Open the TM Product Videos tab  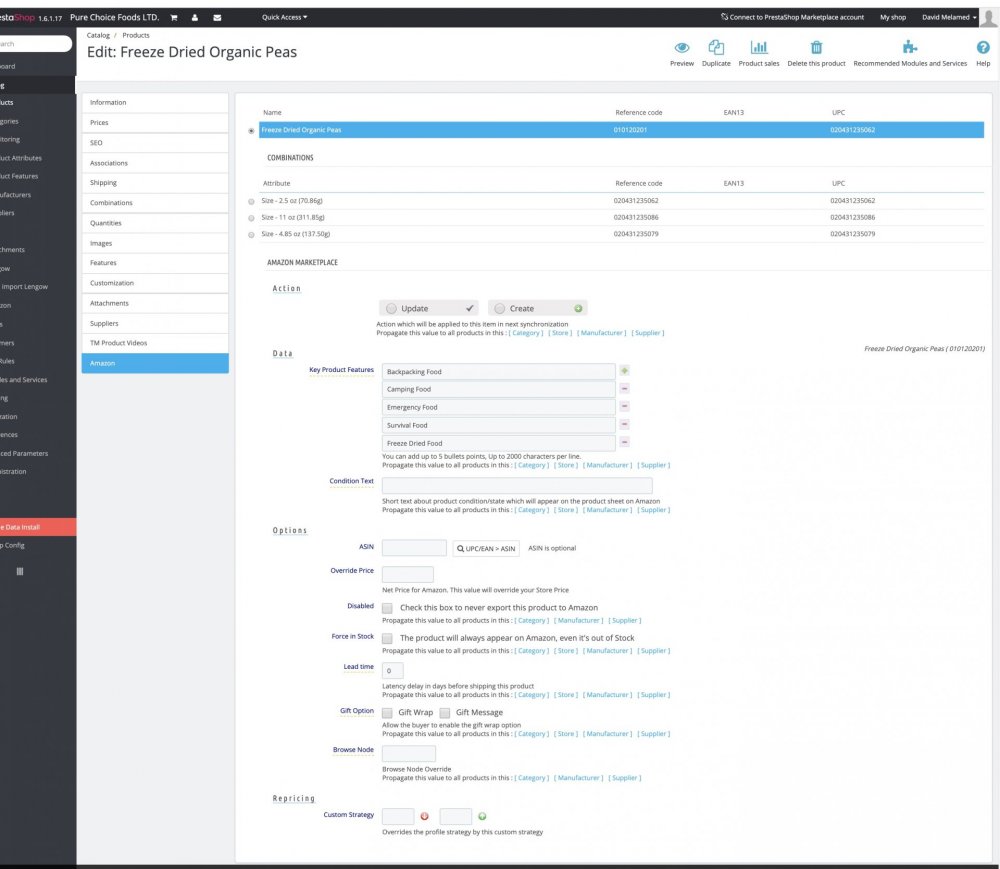(155, 343)
